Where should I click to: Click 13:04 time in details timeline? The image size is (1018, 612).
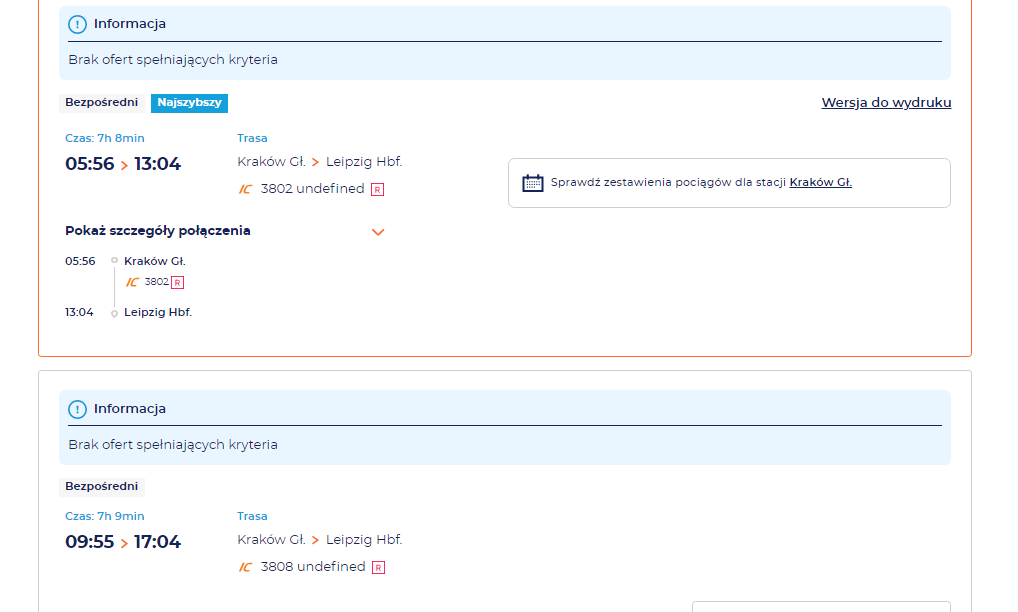(79, 312)
